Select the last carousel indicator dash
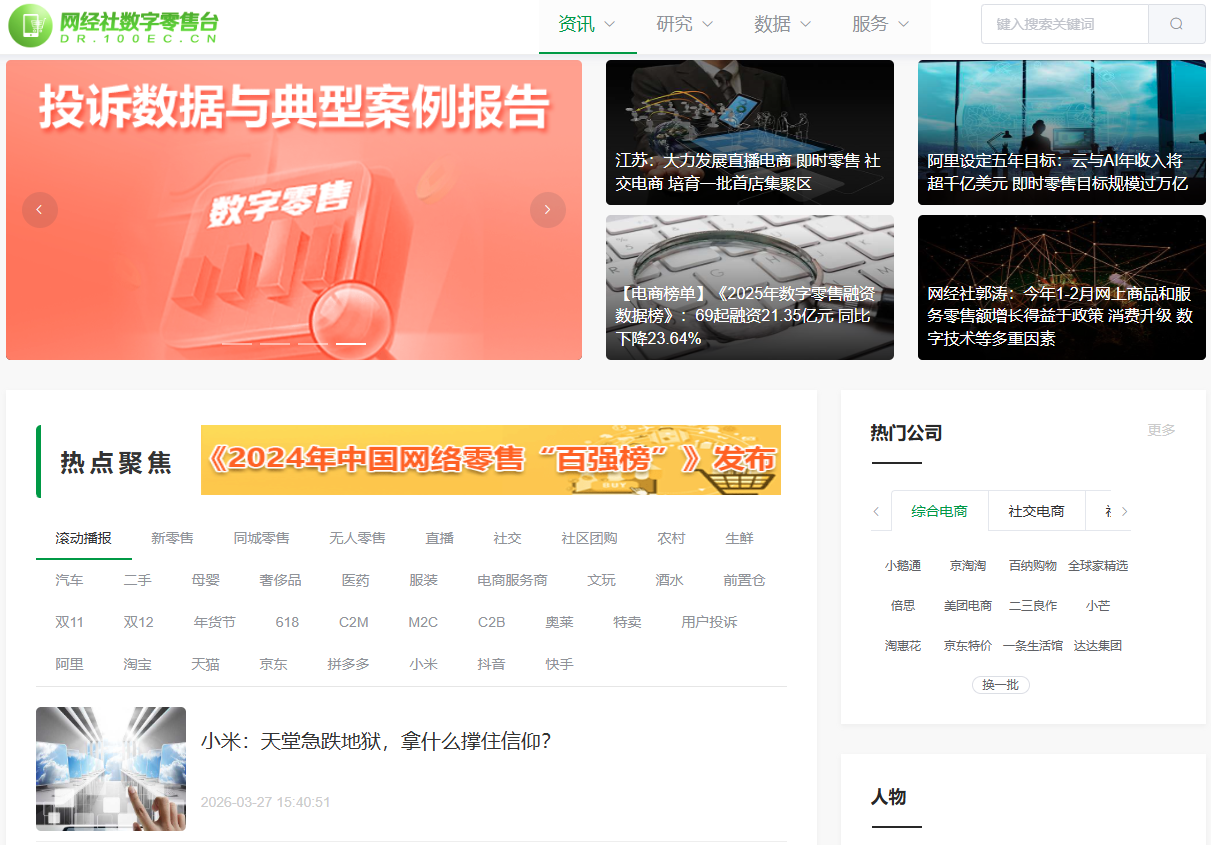This screenshot has width=1211, height=845. [x=350, y=343]
